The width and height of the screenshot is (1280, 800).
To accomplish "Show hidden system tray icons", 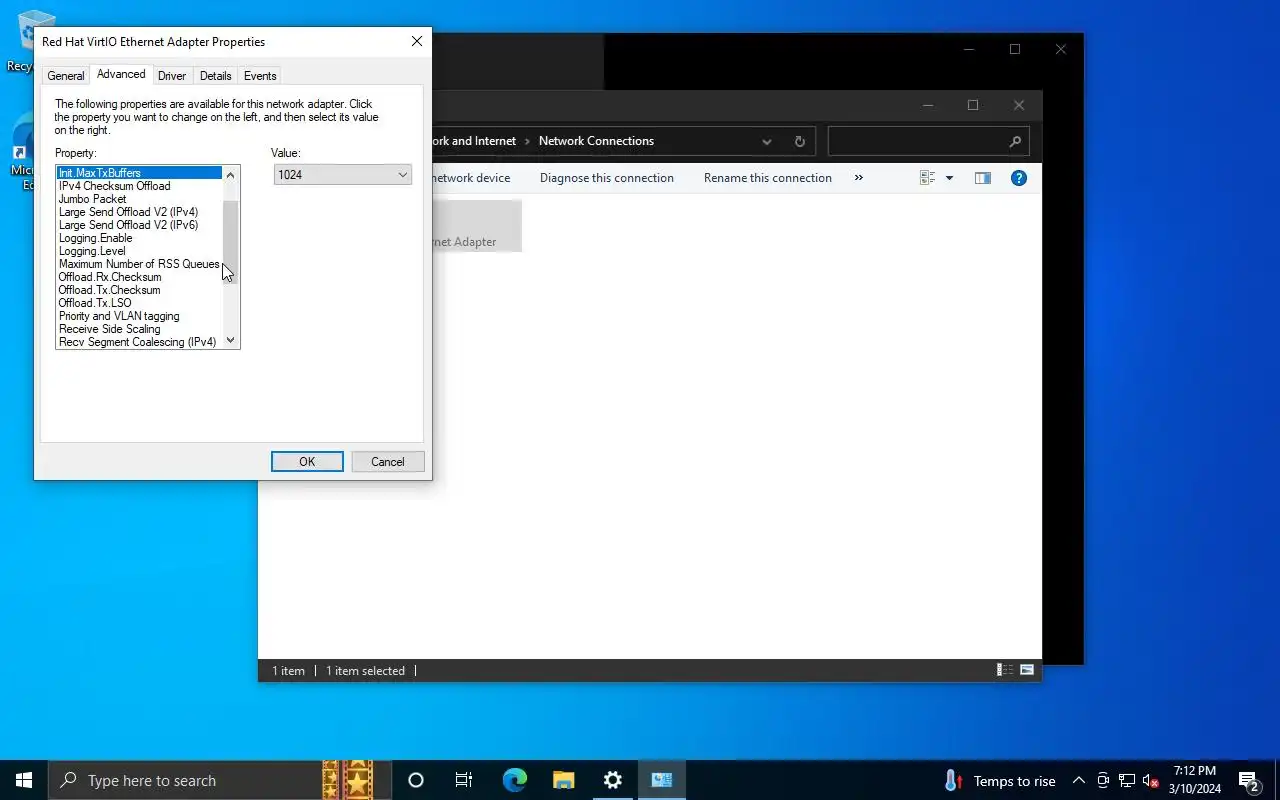I will (x=1079, y=781).
